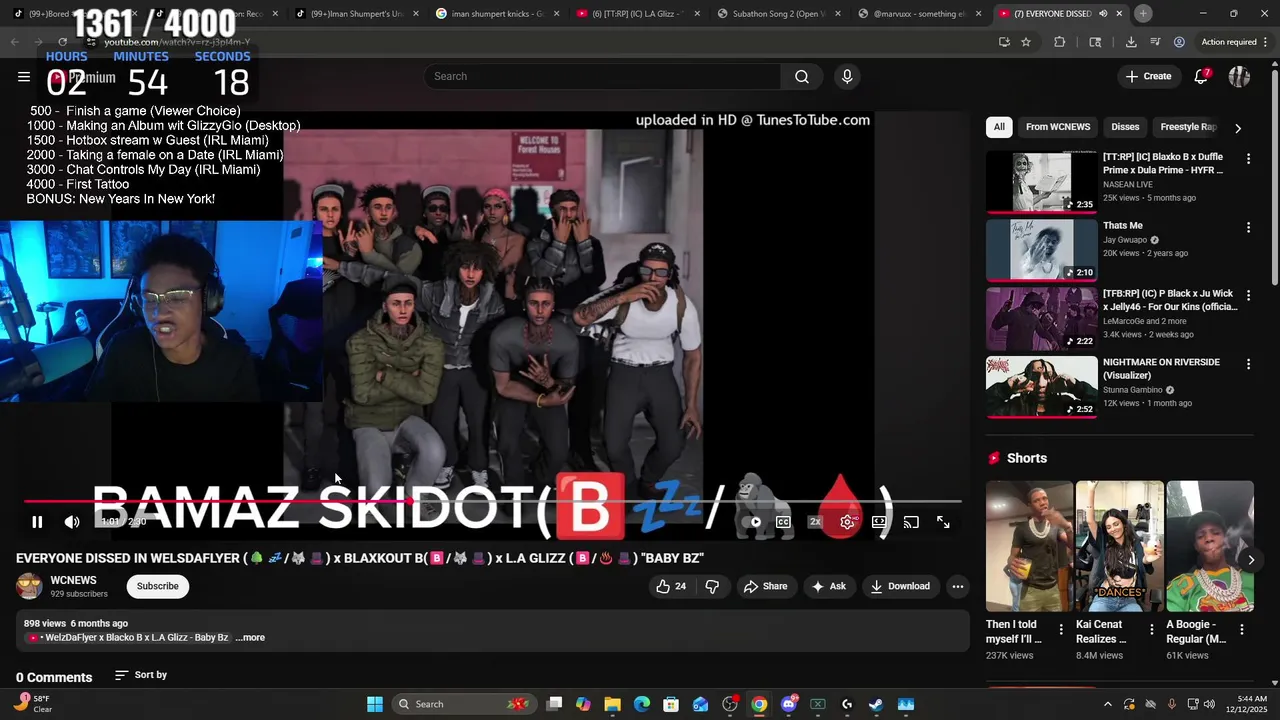Open the Thats Me video thumbnail

click(1042, 250)
